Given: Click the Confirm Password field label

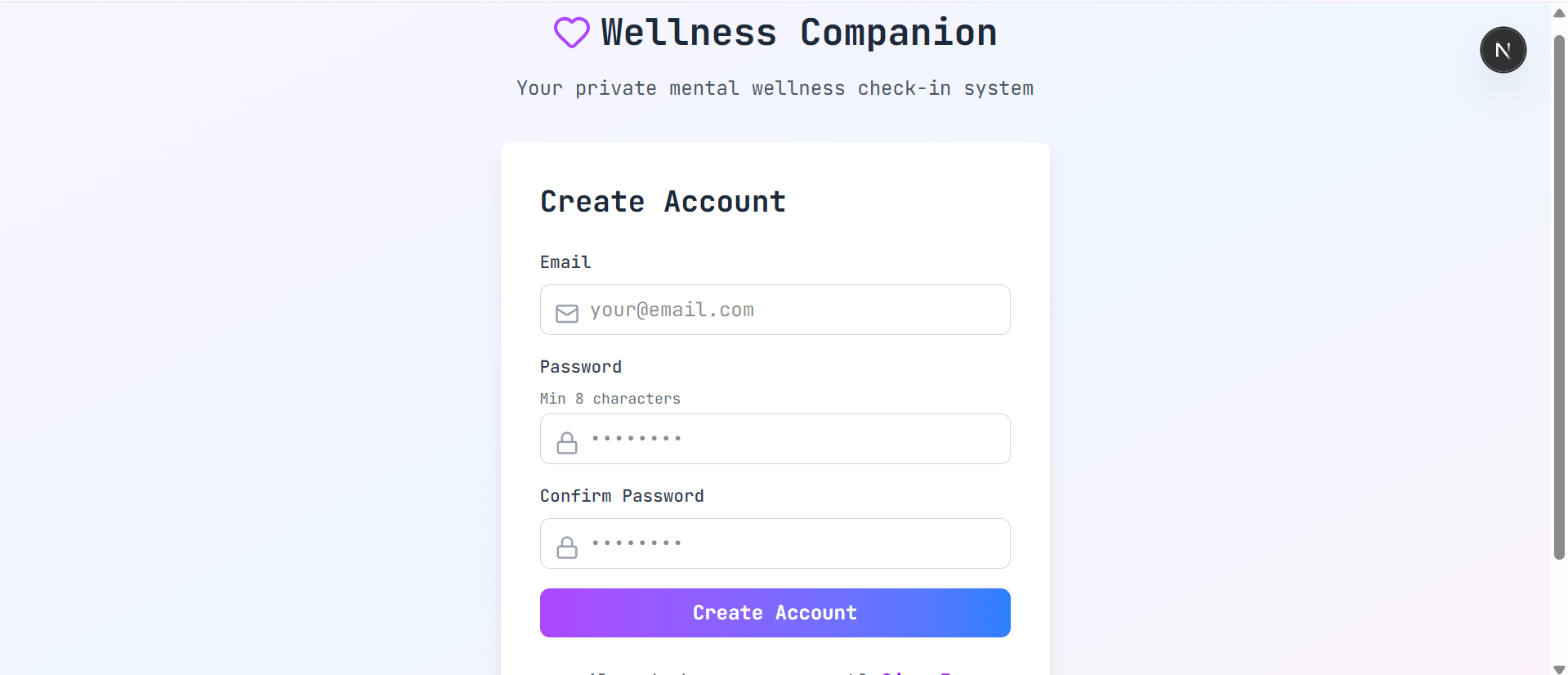Looking at the screenshot, I should coord(622,496).
